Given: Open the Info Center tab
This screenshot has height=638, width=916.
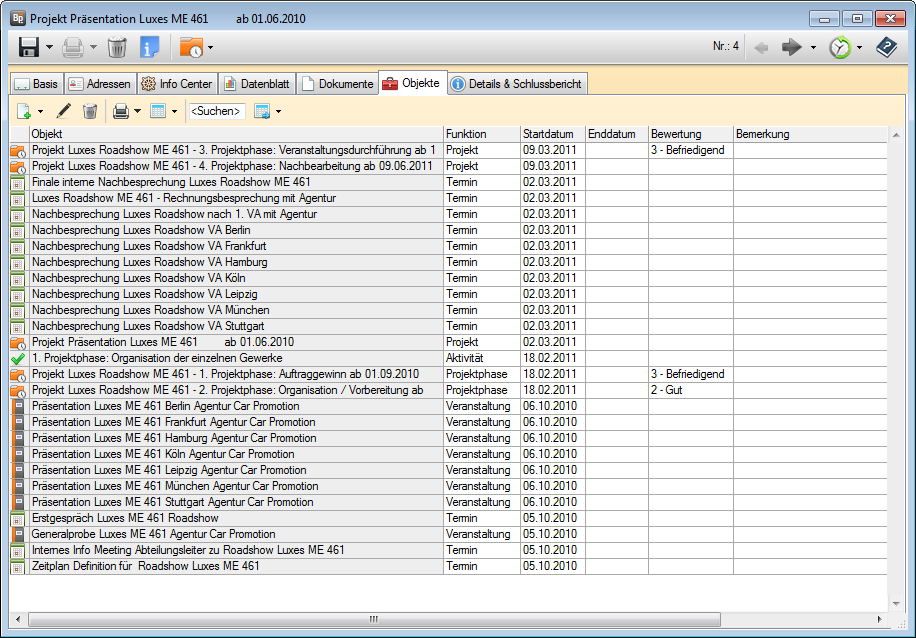Looking at the screenshot, I should tap(177, 84).
